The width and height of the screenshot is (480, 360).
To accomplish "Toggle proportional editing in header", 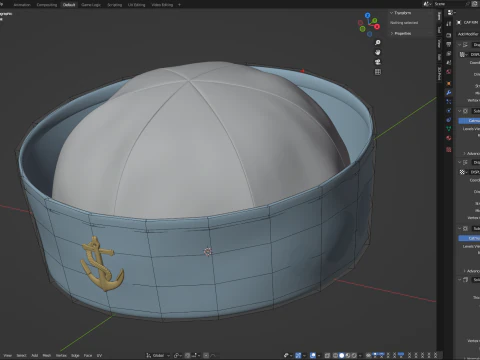I will point(206,355).
